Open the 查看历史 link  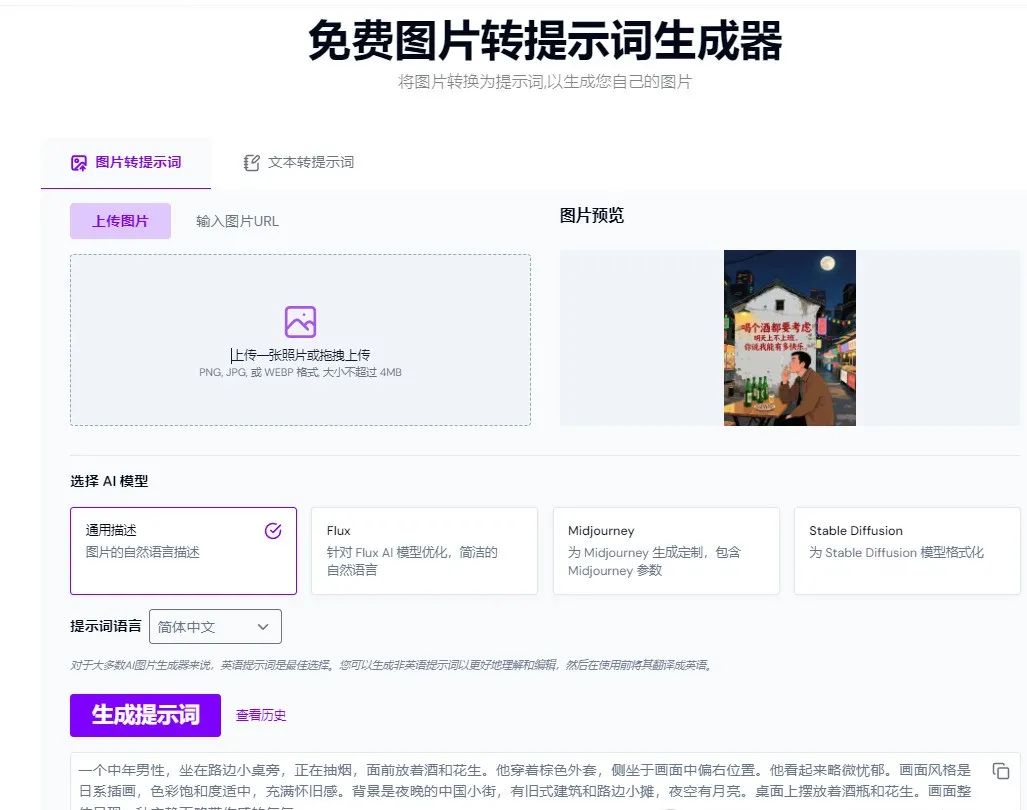click(x=264, y=715)
